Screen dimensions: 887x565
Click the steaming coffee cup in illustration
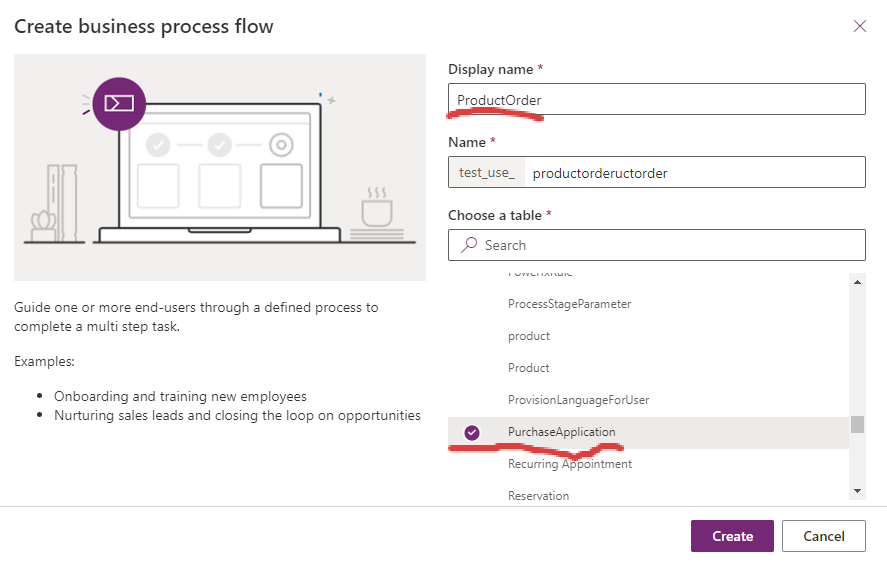click(x=377, y=209)
